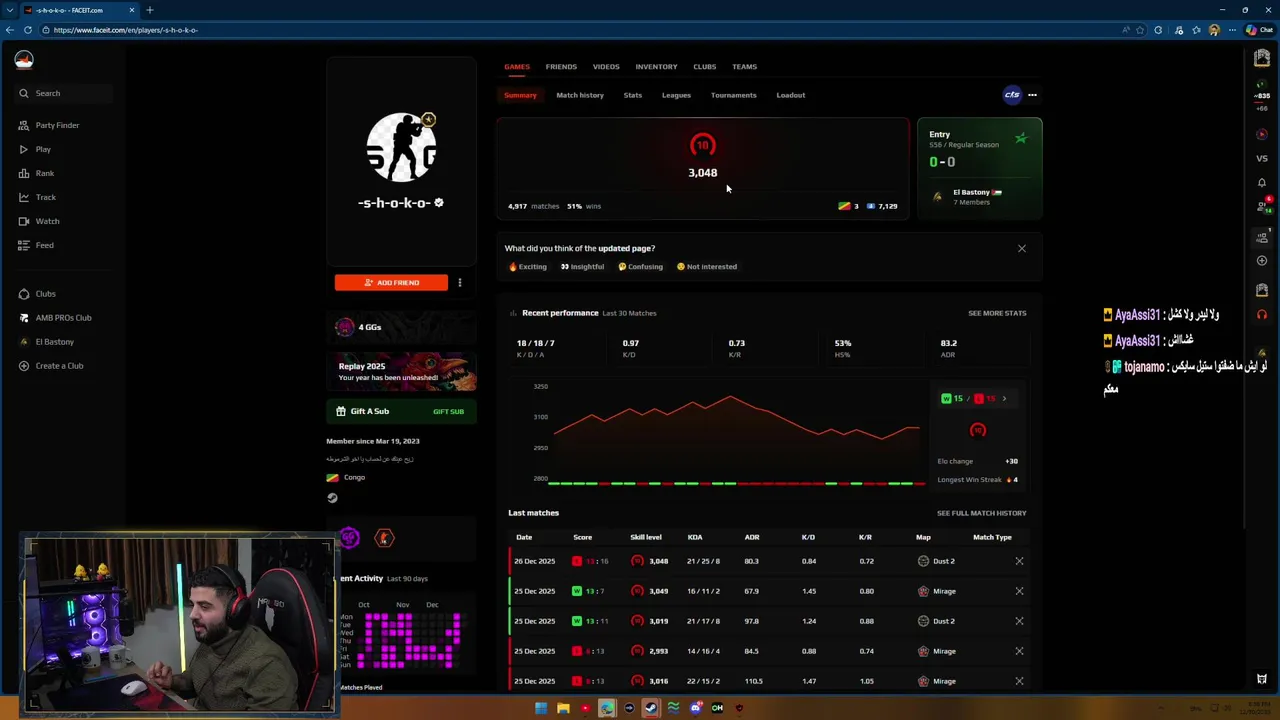Expand the win/loss streak chevron arrow
This screenshot has height=720, width=1280.
tap(1004, 399)
